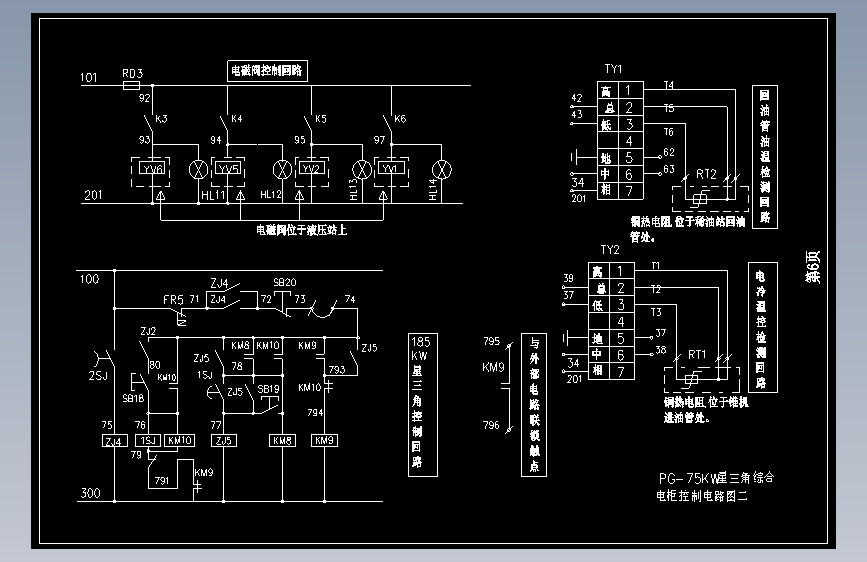This screenshot has width=867, height=562.
Task: Click the YV2 solenoid valve box
Action: [312, 168]
